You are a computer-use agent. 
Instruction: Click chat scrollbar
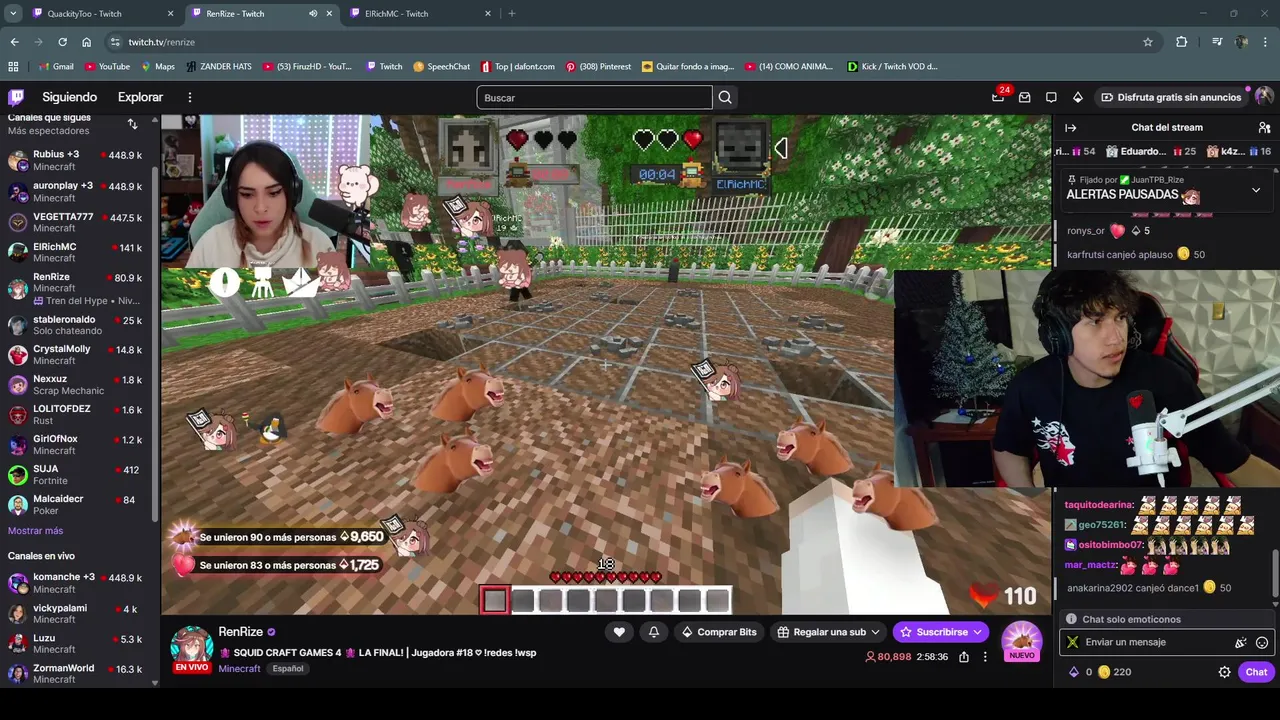point(1275,572)
